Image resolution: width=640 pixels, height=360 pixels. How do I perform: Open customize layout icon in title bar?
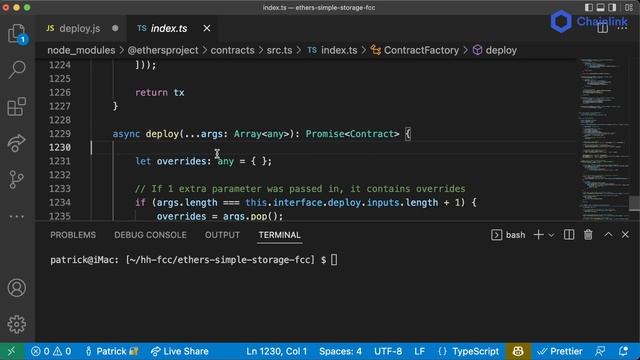point(629,7)
